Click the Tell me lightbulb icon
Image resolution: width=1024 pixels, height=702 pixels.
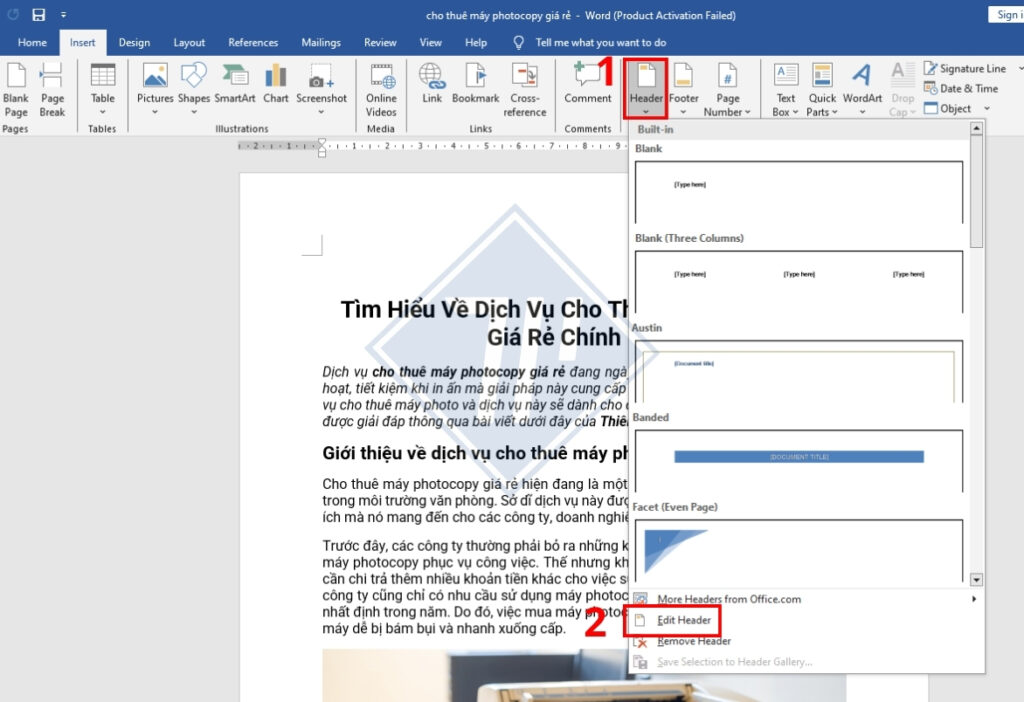coord(519,42)
